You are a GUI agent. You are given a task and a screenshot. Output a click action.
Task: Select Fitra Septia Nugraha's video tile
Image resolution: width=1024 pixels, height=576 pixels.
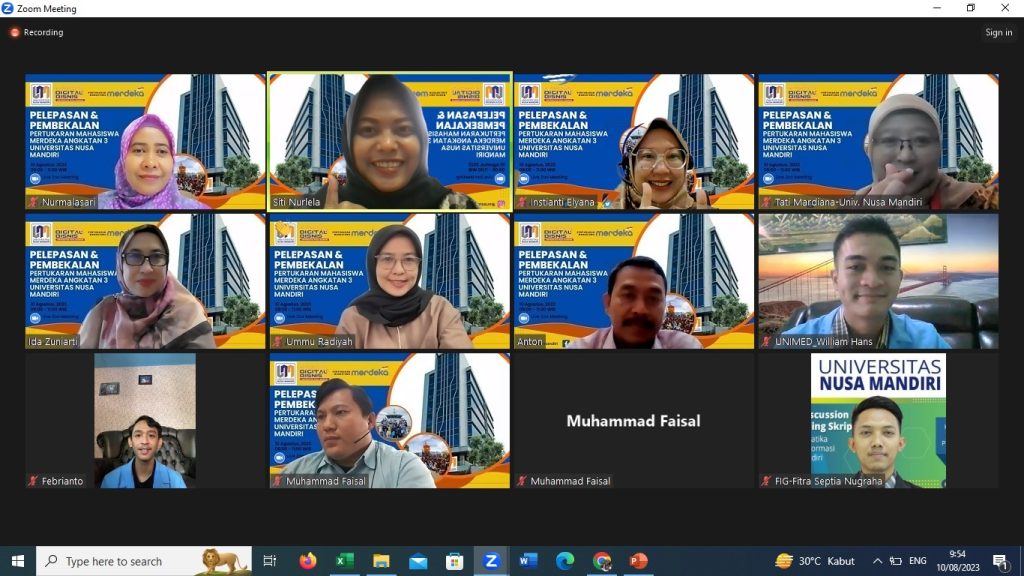[878, 421]
